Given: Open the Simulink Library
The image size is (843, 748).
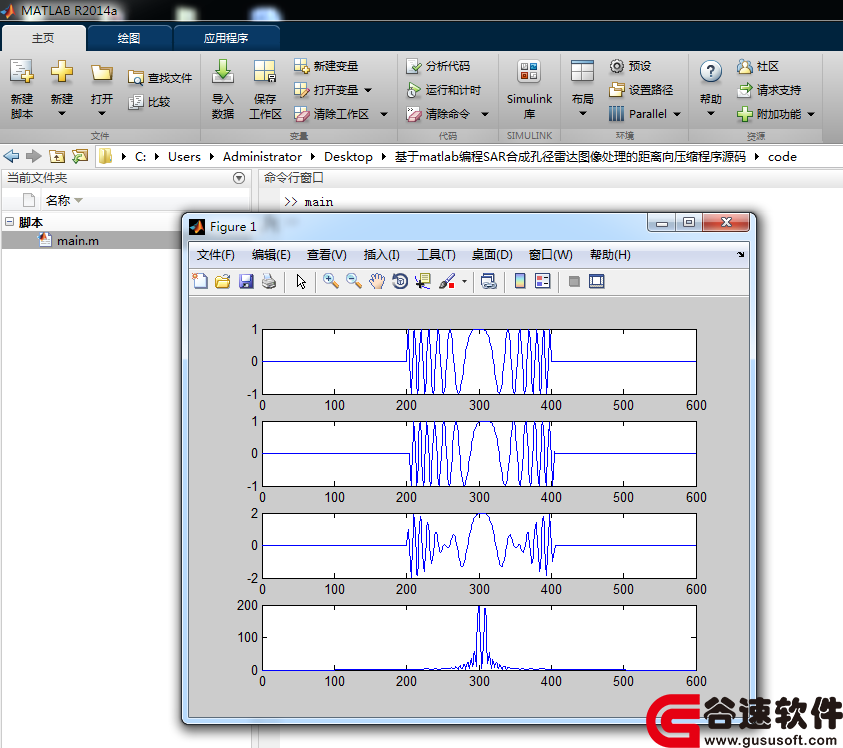Looking at the screenshot, I should click(x=529, y=89).
